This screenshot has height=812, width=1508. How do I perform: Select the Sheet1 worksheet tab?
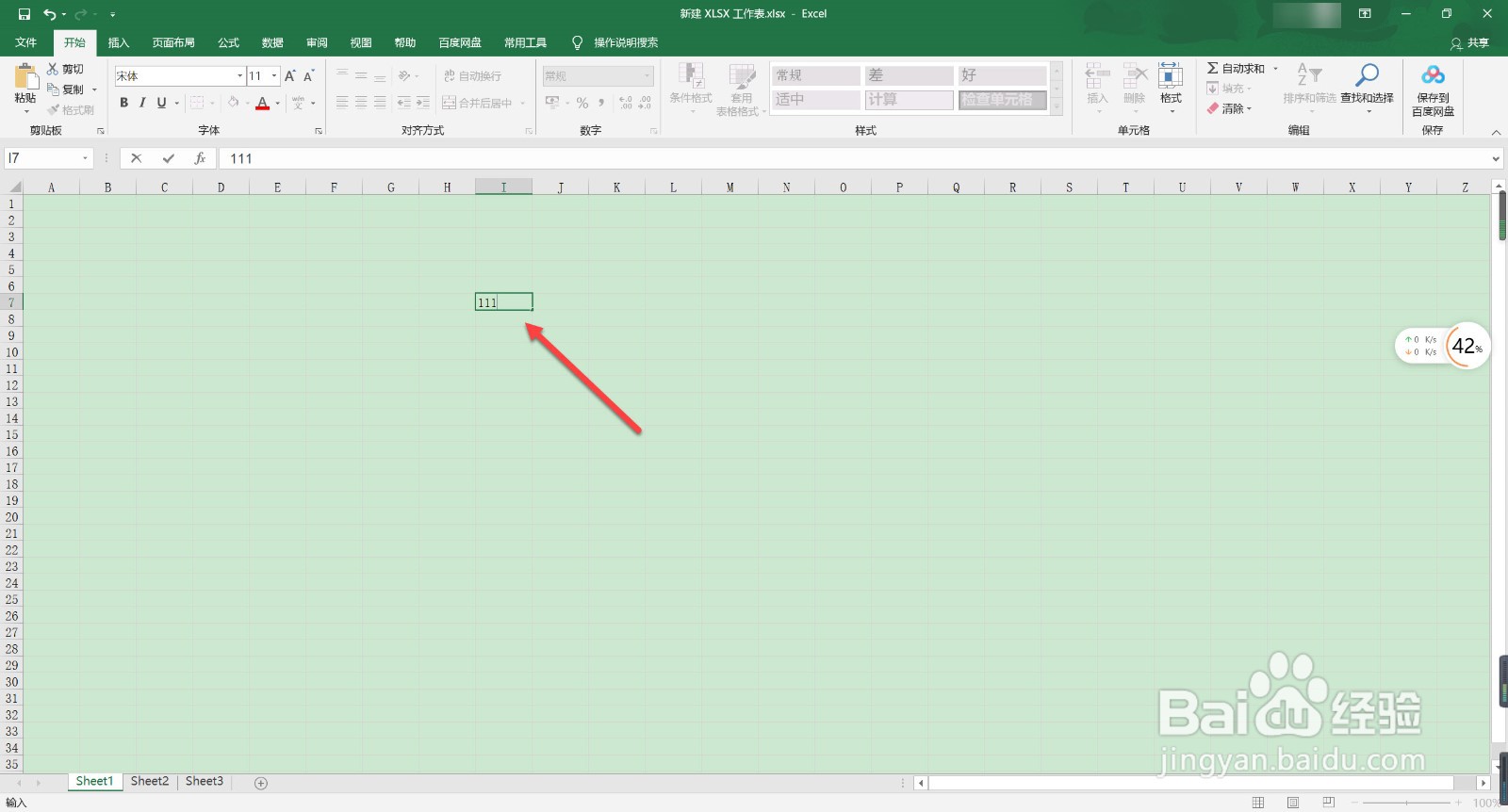(x=94, y=781)
